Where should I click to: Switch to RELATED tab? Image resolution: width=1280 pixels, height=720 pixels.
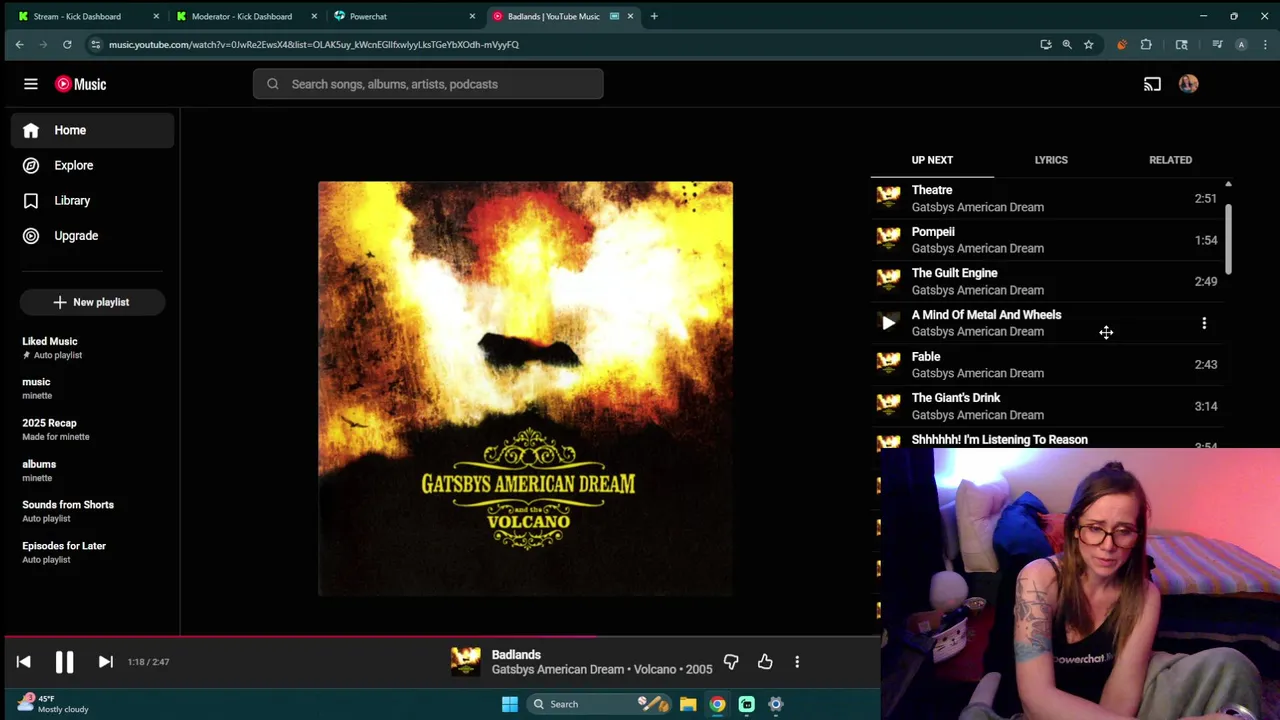click(x=1170, y=160)
